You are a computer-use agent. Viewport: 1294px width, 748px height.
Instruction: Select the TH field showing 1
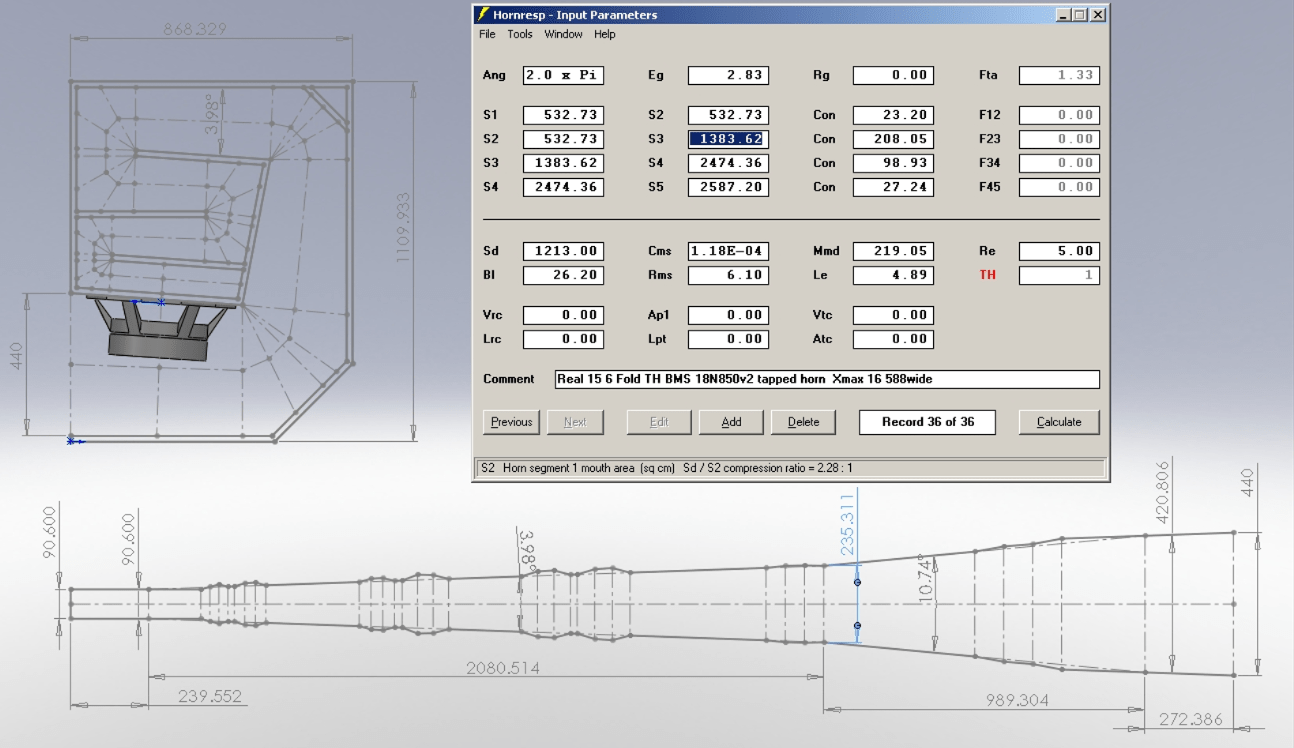(x=1059, y=275)
